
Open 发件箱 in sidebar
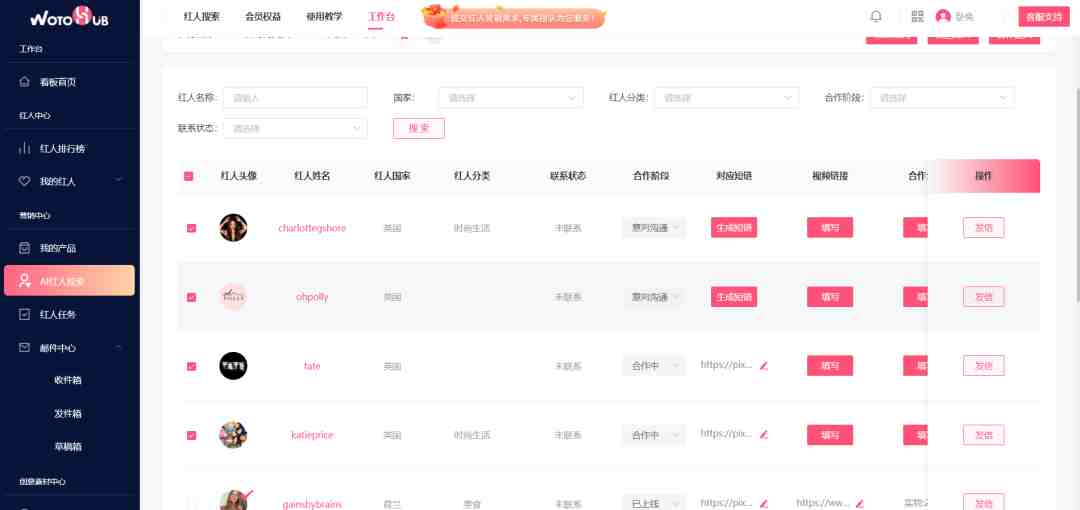coord(68,414)
